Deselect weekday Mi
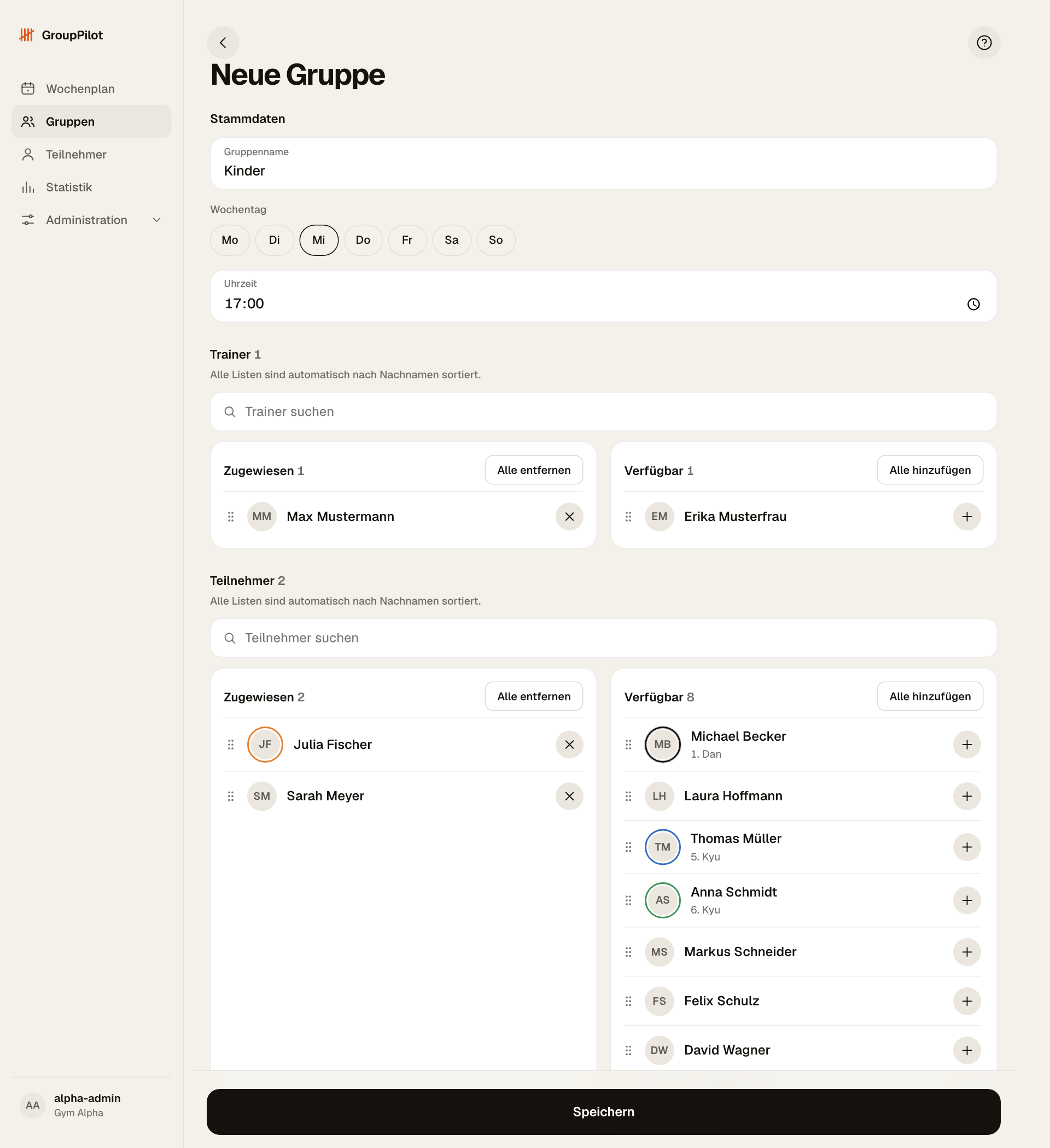 tap(318, 240)
